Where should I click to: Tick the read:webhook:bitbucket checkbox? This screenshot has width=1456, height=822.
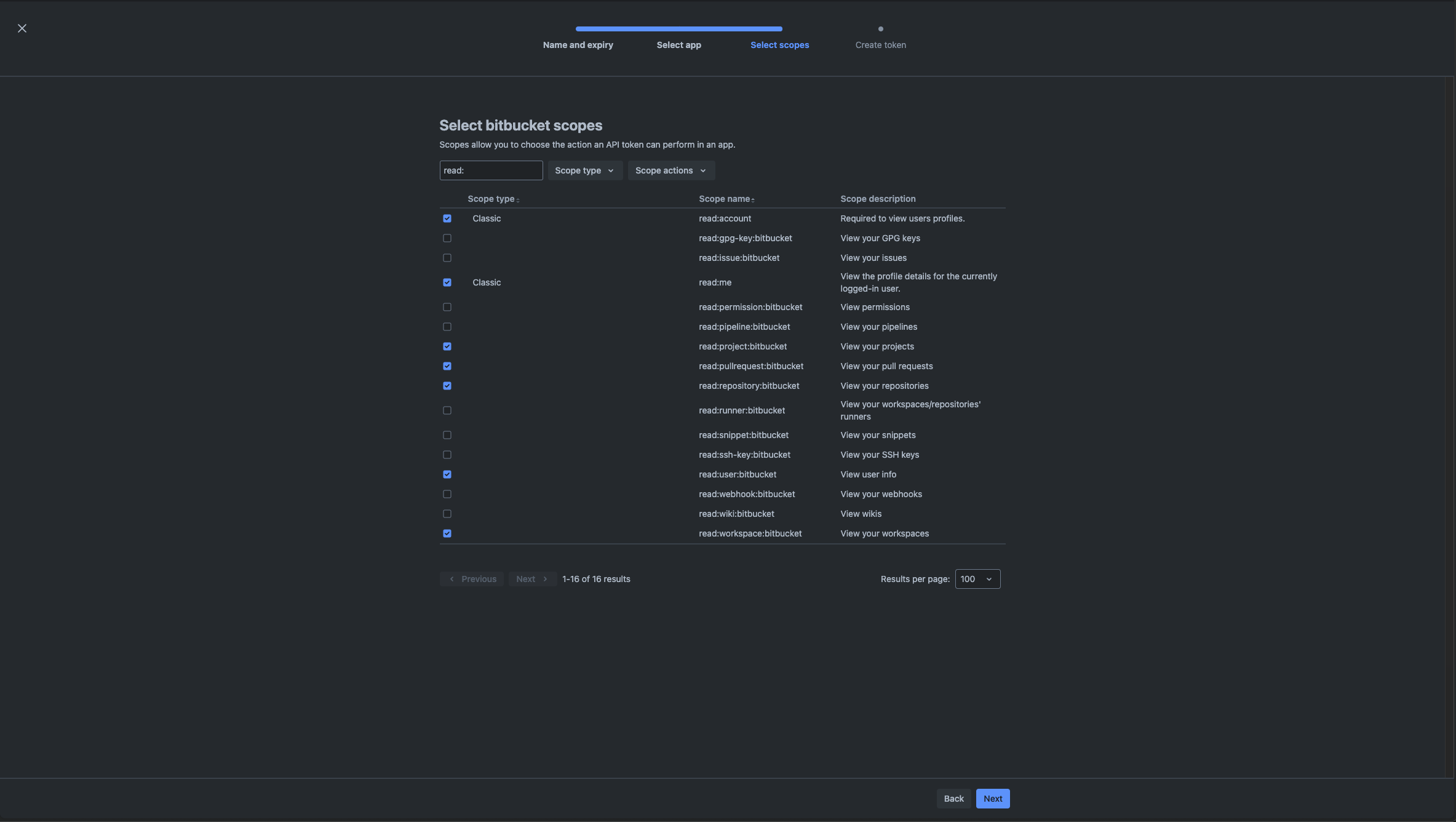pos(447,494)
